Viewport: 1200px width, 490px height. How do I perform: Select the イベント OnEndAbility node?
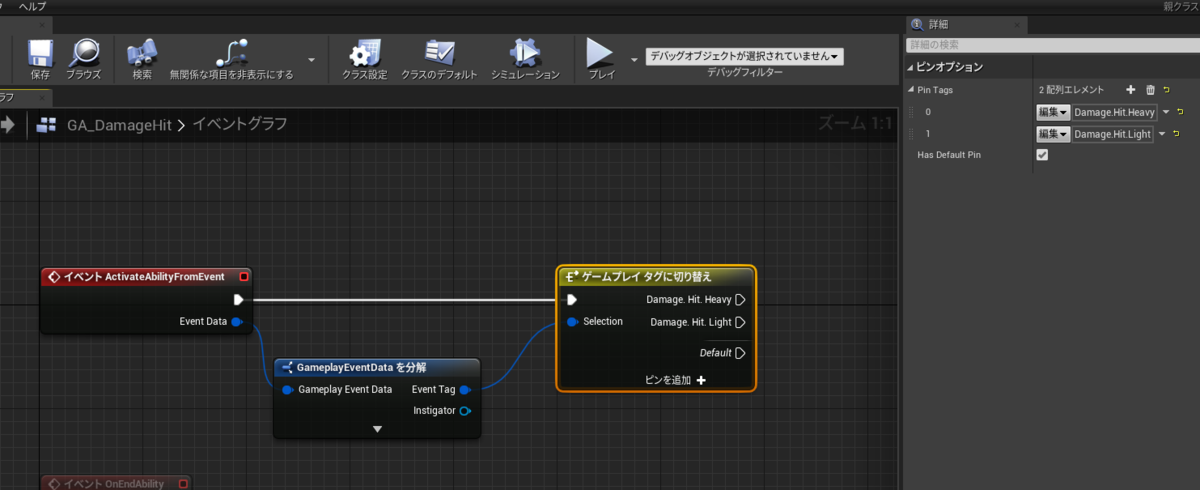pyautogui.click(x=116, y=483)
